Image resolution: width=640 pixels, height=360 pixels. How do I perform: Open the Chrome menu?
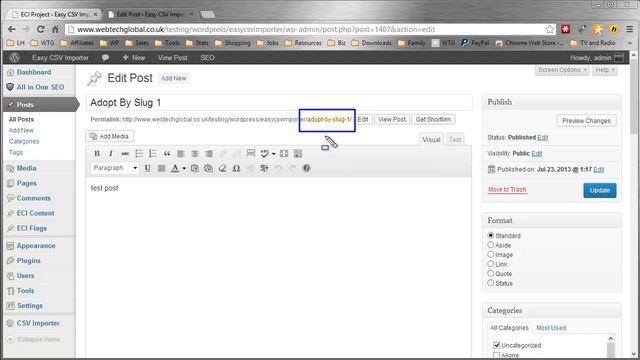(630, 29)
